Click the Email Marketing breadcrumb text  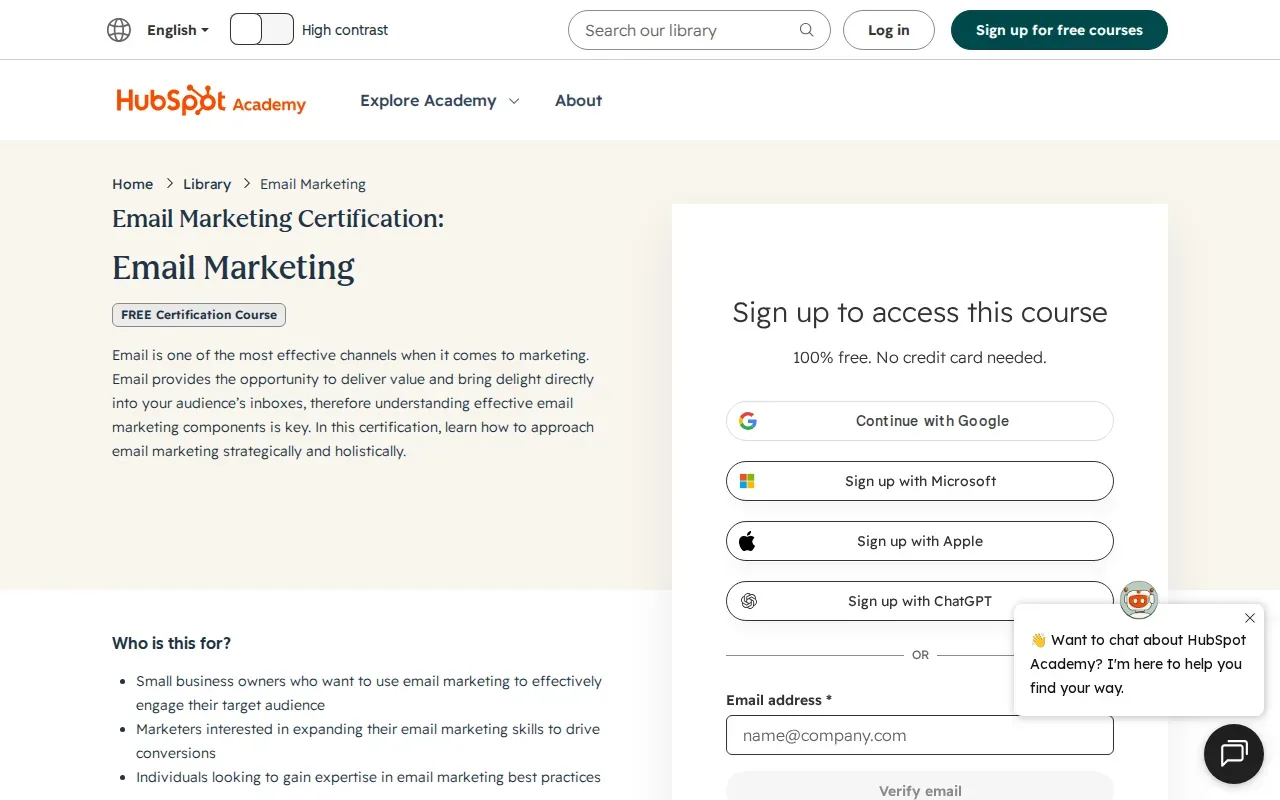point(313,184)
